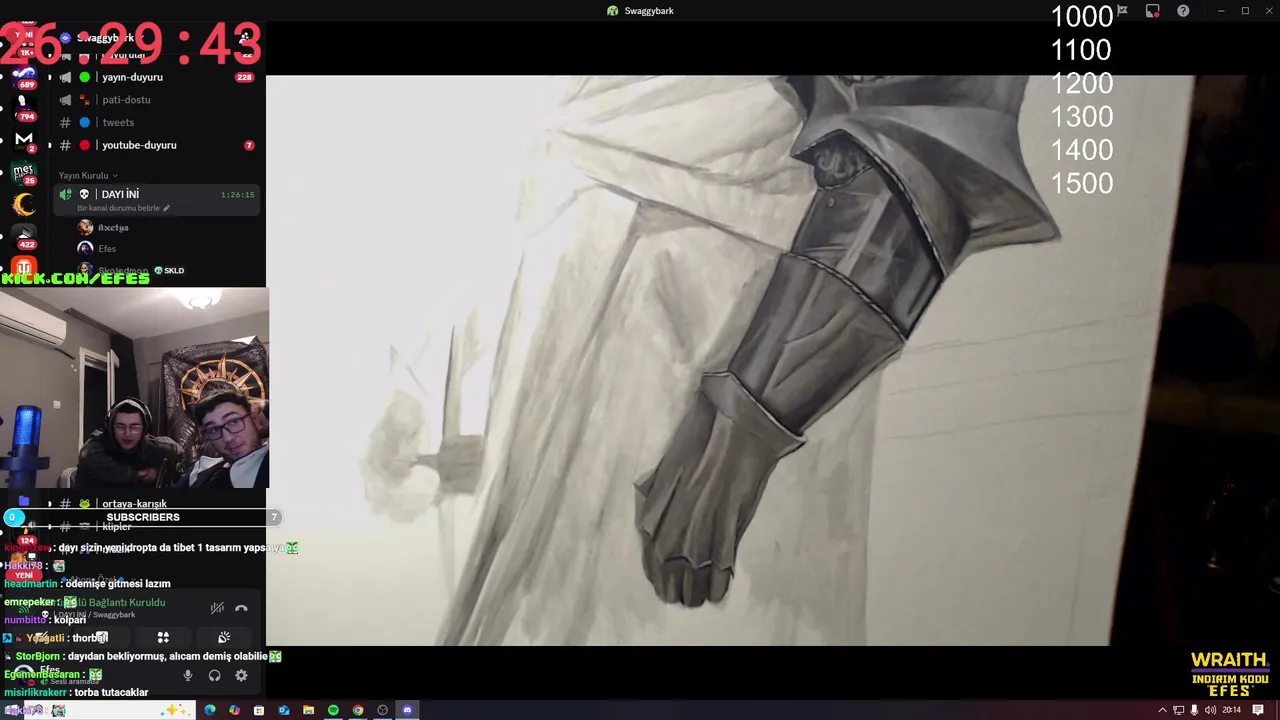The height and width of the screenshot is (720, 1280).
Task: Click the shared stream drawing of armored arm
Action: [x=730, y=360]
